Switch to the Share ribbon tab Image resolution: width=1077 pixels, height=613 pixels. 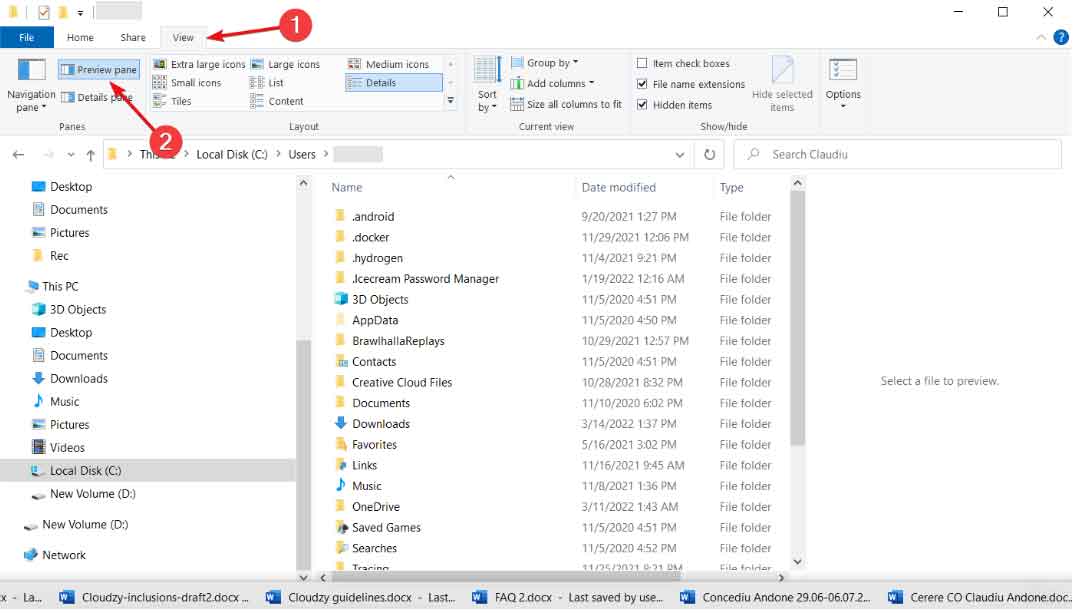tap(133, 38)
